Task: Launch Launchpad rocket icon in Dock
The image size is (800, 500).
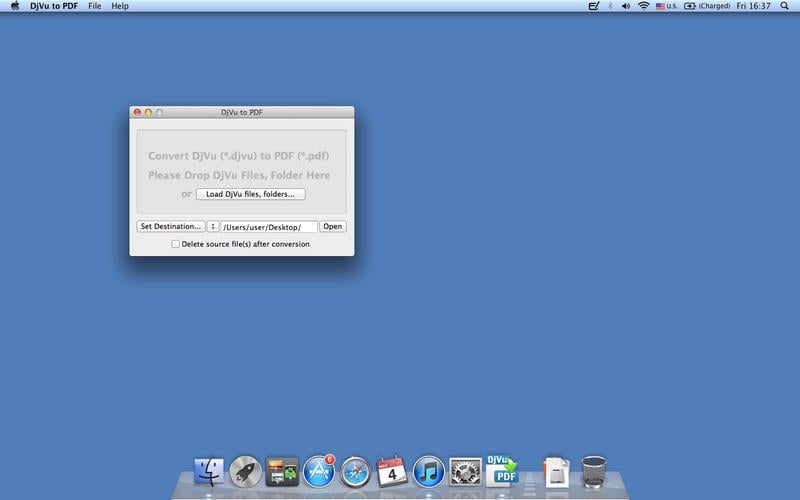Action: (245, 471)
